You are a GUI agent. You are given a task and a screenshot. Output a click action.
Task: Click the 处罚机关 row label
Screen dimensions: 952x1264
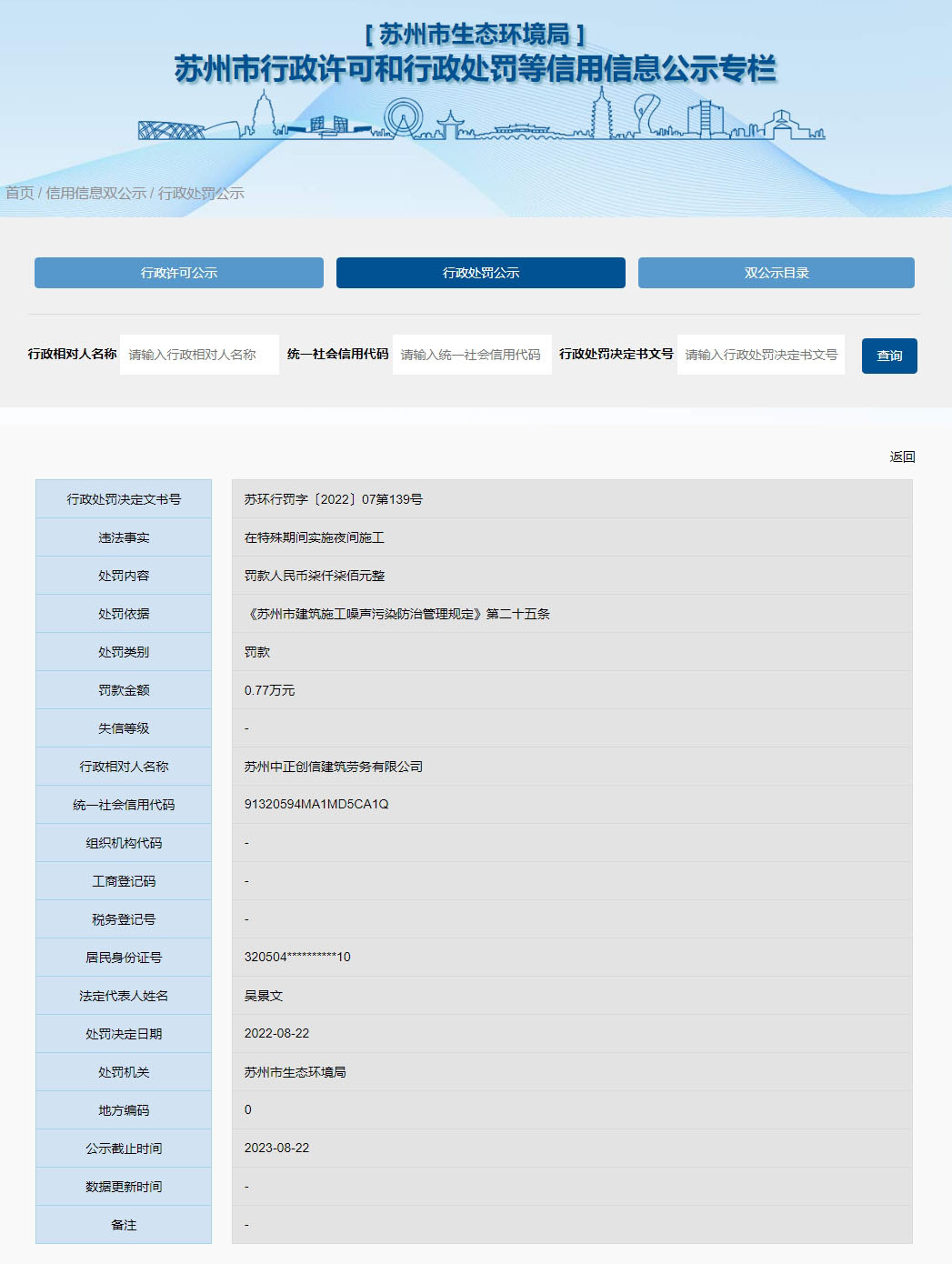point(124,1072)
